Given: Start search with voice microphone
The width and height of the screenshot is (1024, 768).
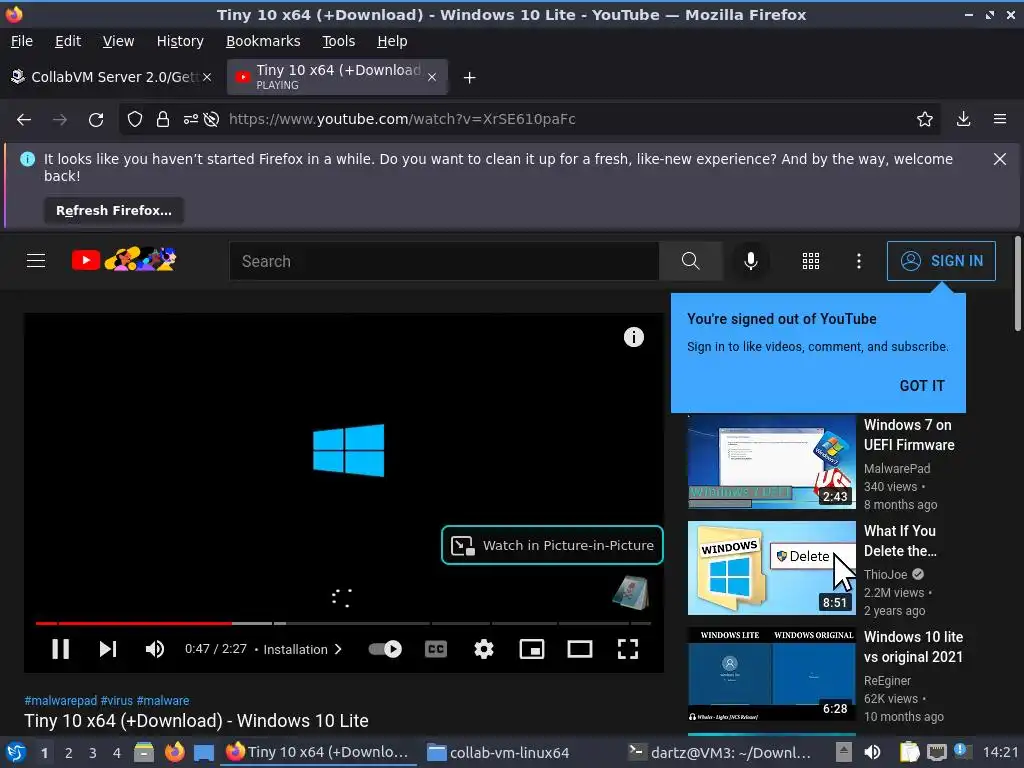Looking at the screenshot, I should [x=751, y=261].
